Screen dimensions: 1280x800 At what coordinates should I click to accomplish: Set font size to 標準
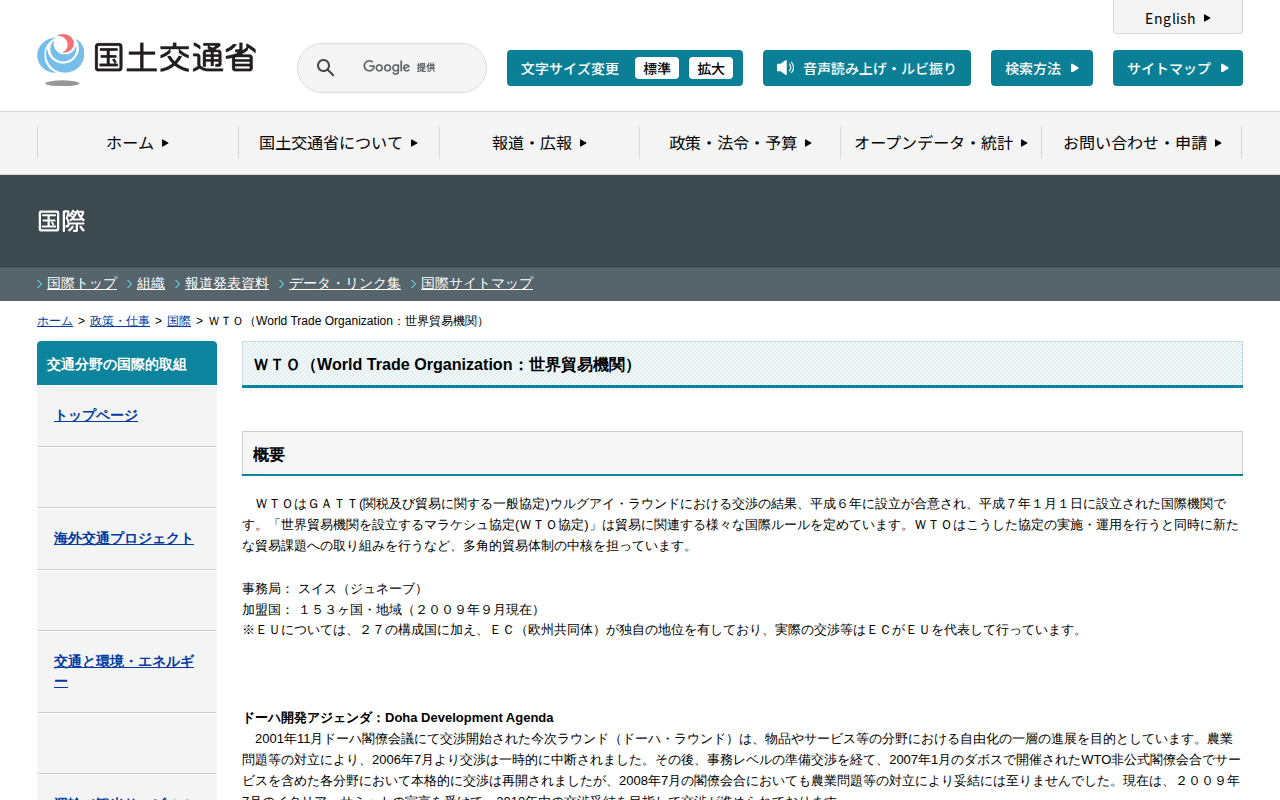tap(657, 68)
